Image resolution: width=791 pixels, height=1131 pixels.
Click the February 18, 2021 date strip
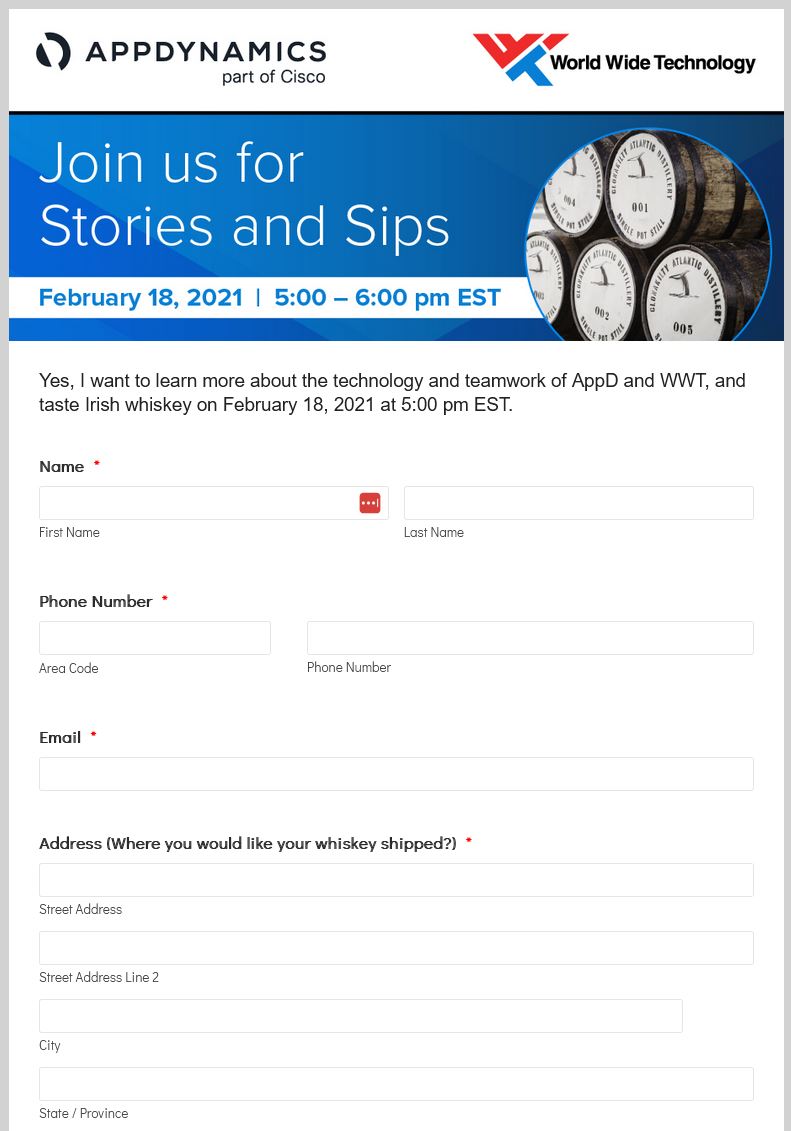coord(269,298)
